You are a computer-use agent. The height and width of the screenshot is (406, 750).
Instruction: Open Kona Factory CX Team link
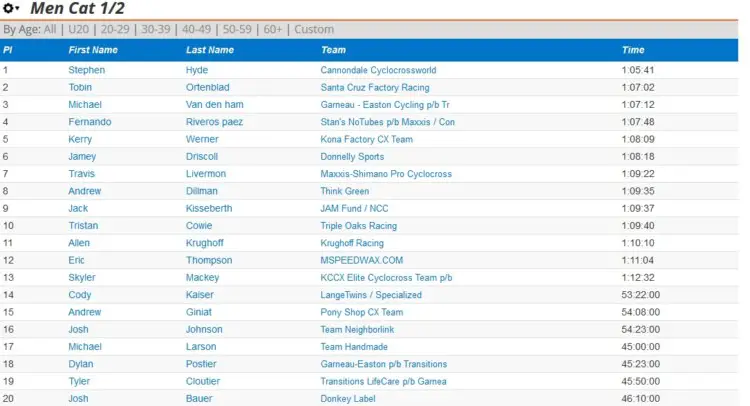coord(366,139)
